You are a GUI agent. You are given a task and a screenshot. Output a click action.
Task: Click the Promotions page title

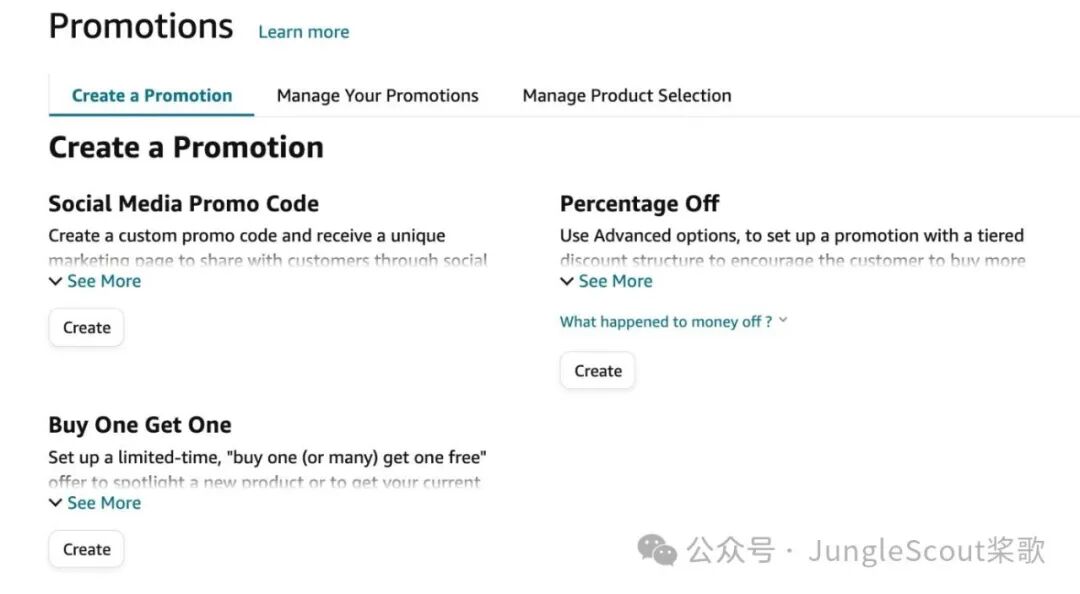coord(141,27)
